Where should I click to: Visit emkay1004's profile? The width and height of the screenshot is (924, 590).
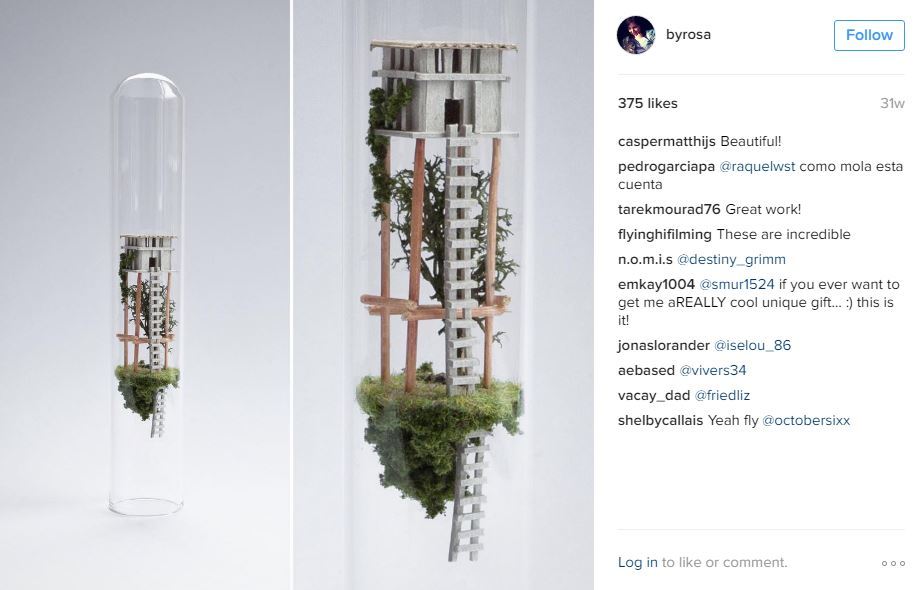click(656, 285)
